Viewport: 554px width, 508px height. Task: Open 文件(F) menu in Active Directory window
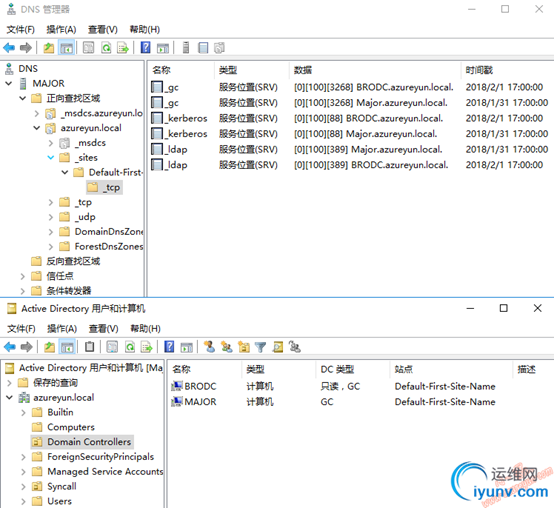pyautogui.click(x=21, y=329)
